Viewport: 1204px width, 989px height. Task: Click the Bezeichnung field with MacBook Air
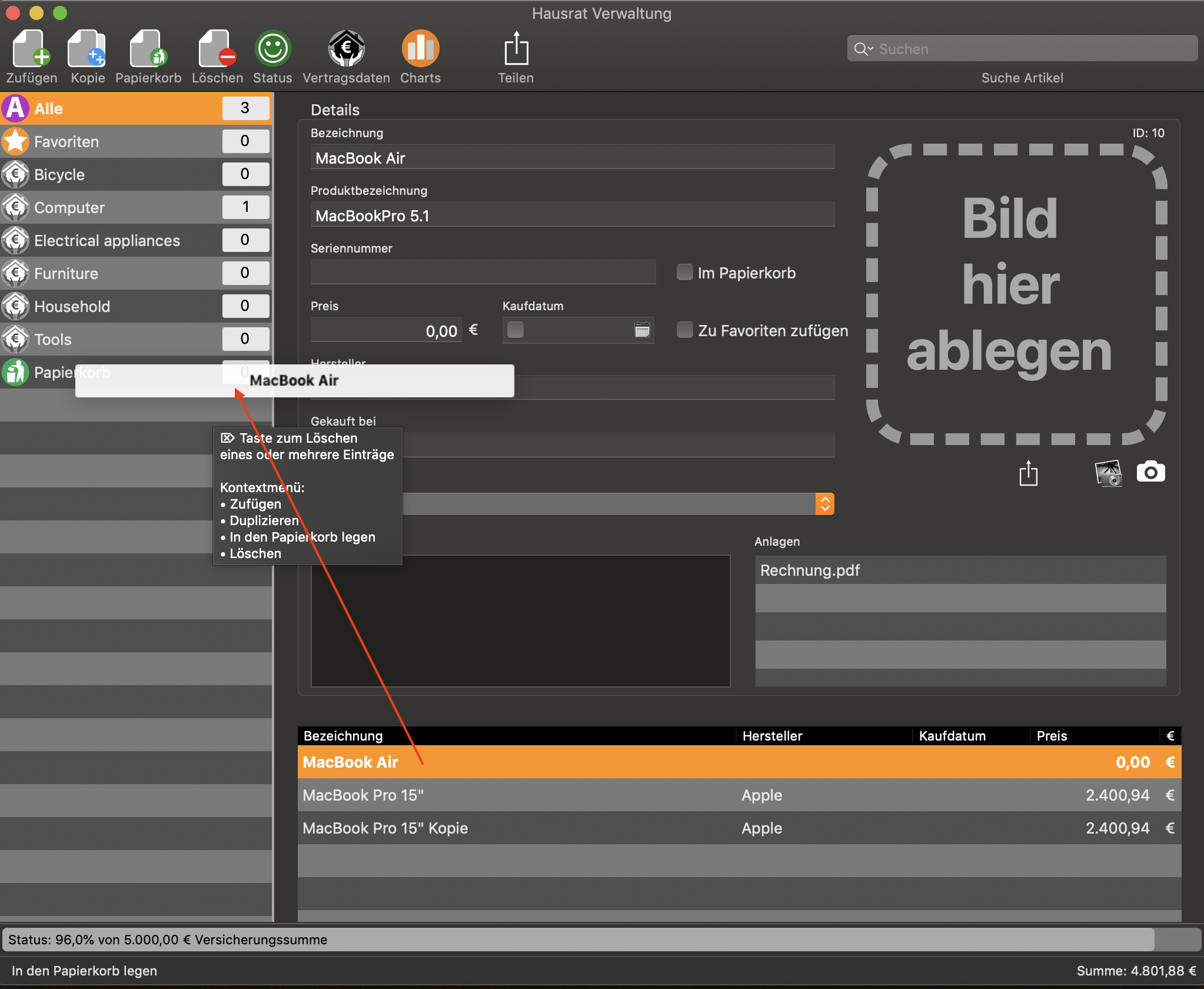tap(573, 158)
